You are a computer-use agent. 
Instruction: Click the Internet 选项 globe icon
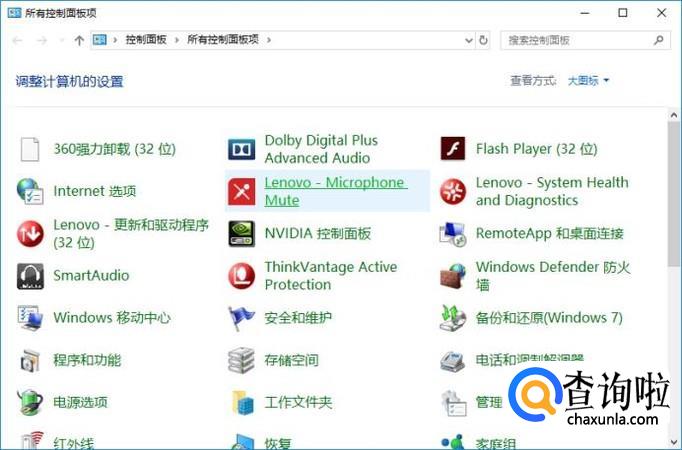[30, 191]
